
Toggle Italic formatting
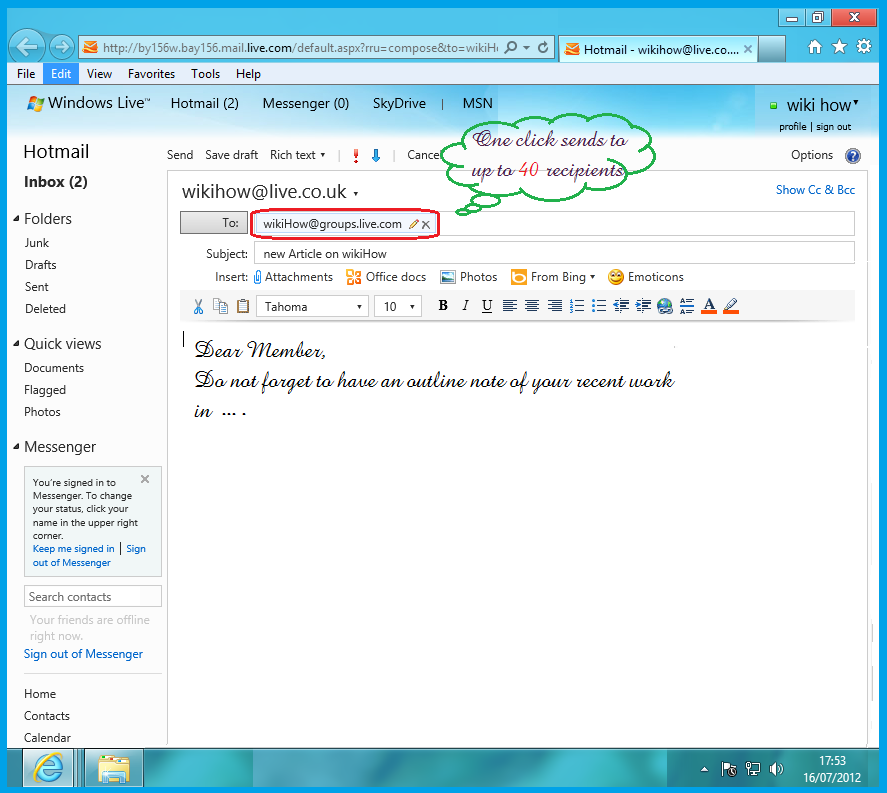[465, 306]
